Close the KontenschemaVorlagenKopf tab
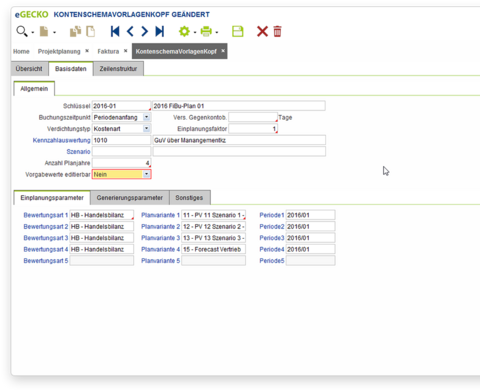This screenshot has height=391, width=480. pyautogui.click(x=223, y=51)
